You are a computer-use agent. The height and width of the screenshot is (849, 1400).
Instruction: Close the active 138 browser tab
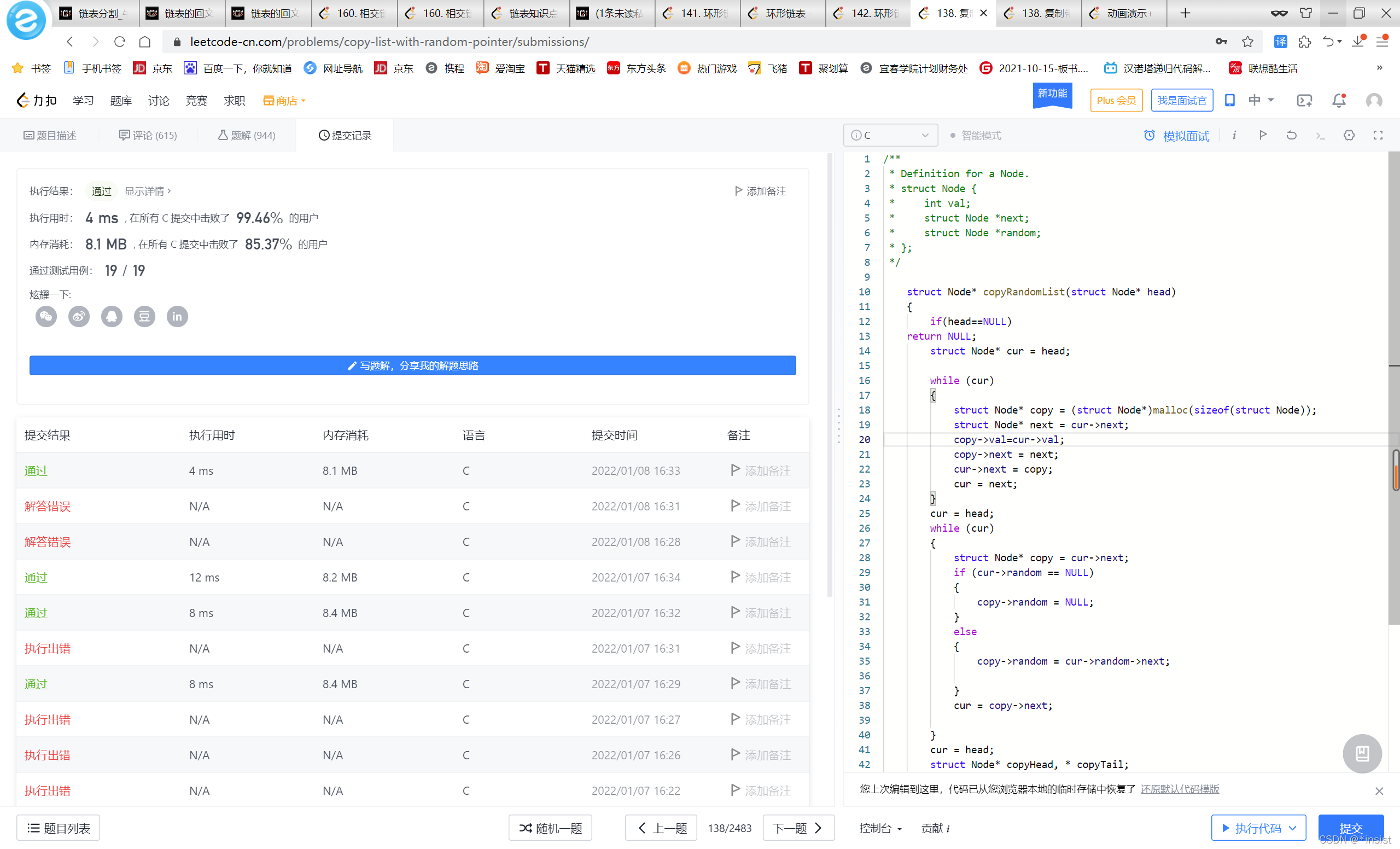pos(983,13)
